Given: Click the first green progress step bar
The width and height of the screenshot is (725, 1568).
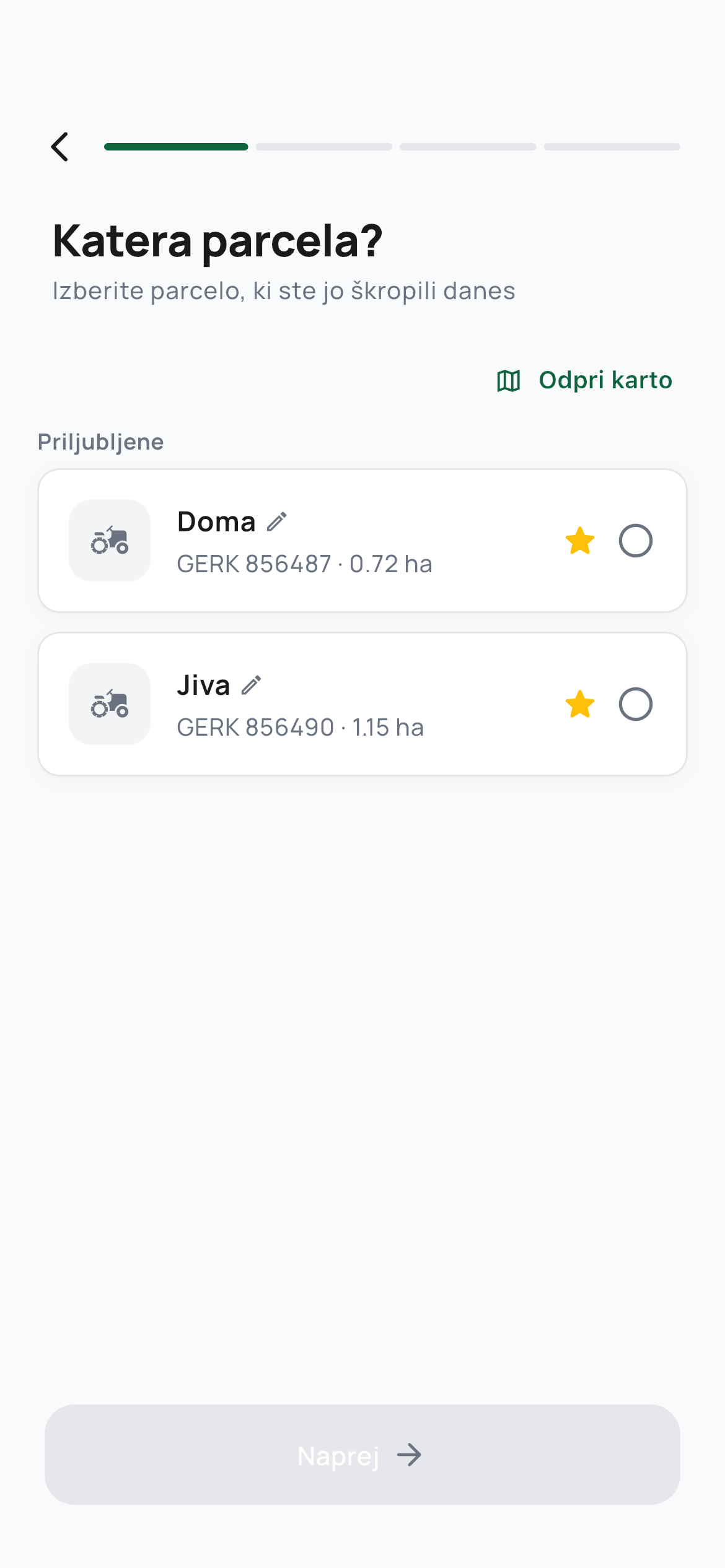Looking at the screenshot, I should [176, 147].
